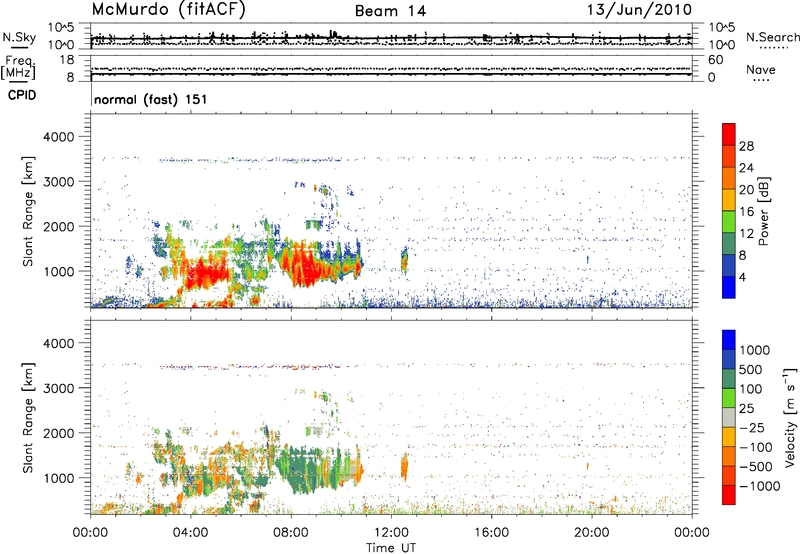Click the Time UT axis title
Screen dimensions: 800x554
click(x=391, y=548)
